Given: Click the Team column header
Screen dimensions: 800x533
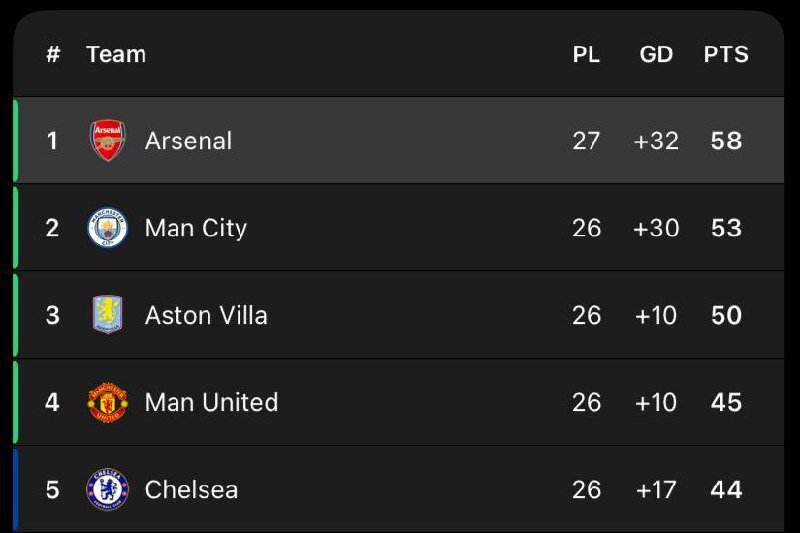Looking at the screenshot, I should 116,55.
